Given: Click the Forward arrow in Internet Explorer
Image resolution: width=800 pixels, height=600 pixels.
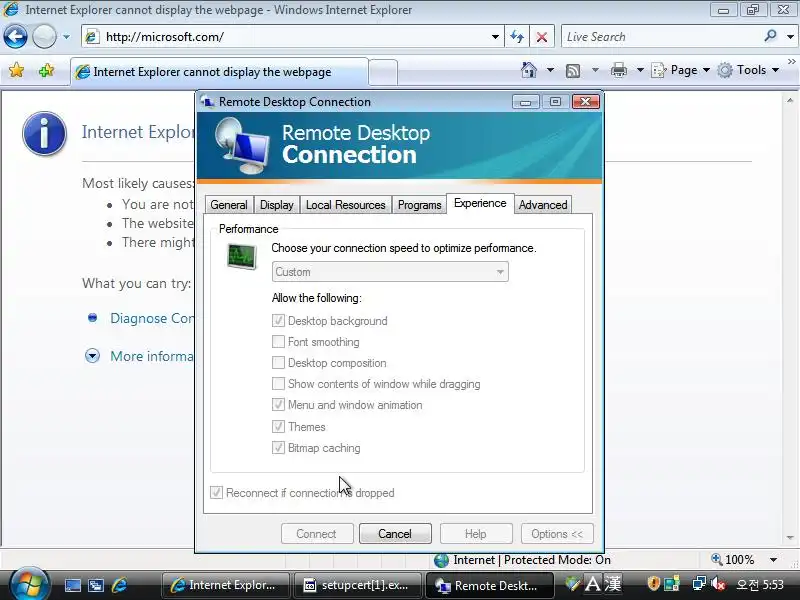Looking at the screenshot, I should pos(44,37).
